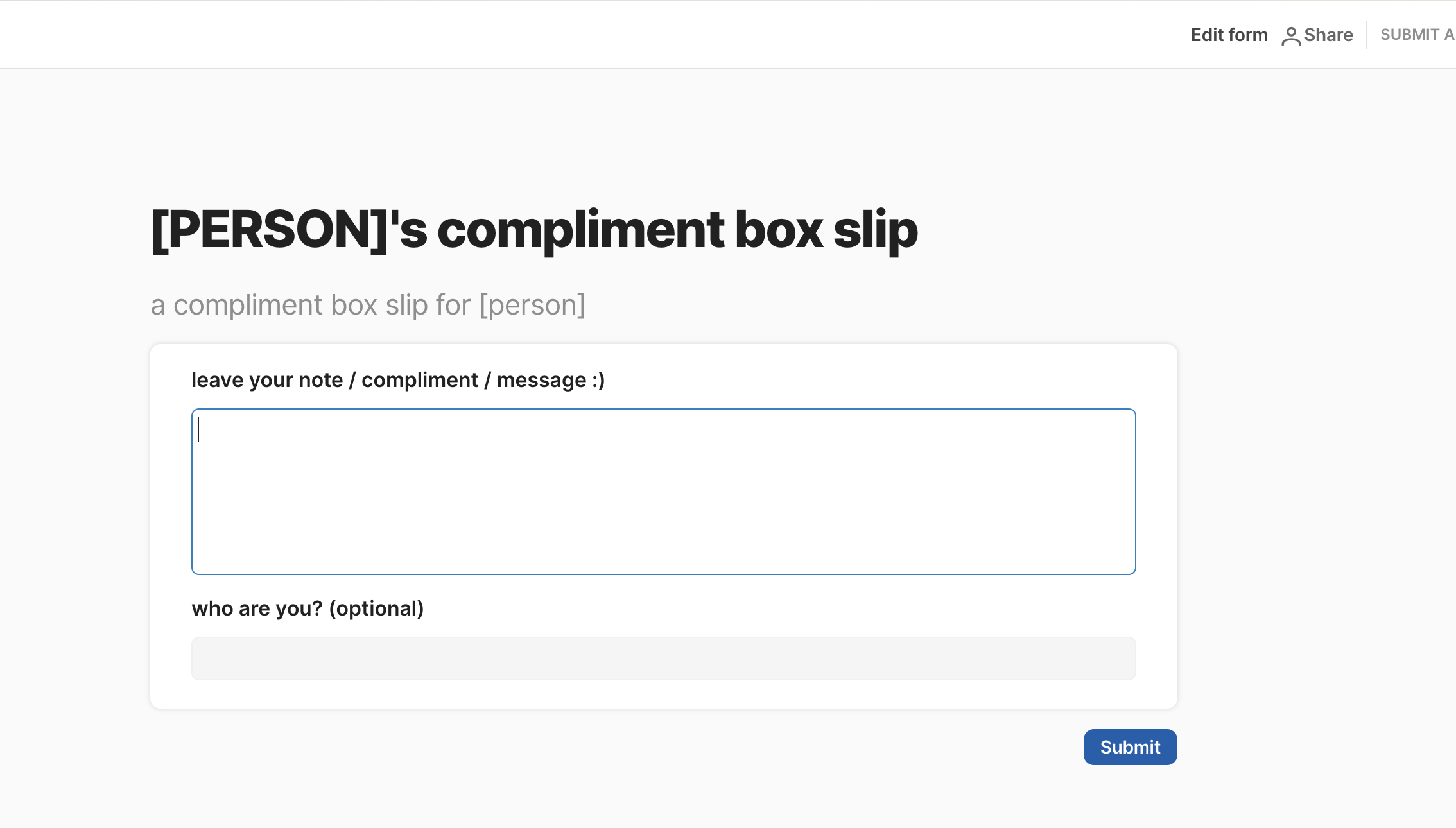
Task: Click the Share text in header
Action: [x=1328, y=35]
